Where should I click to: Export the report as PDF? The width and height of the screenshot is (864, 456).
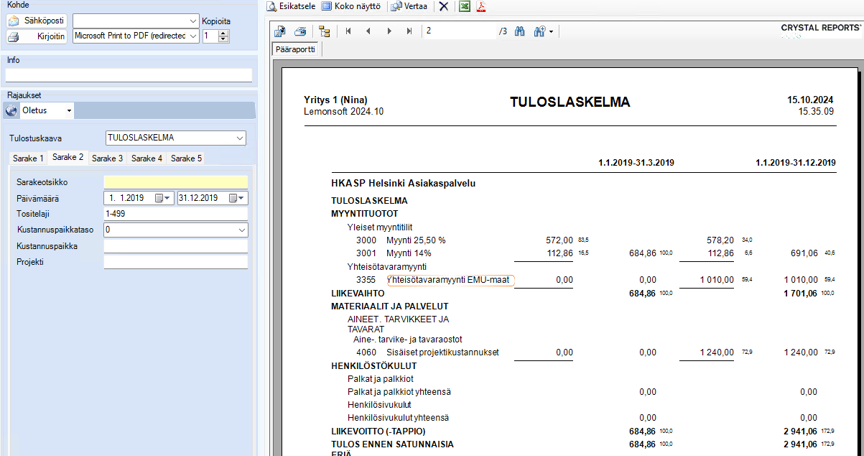(481, 6)
